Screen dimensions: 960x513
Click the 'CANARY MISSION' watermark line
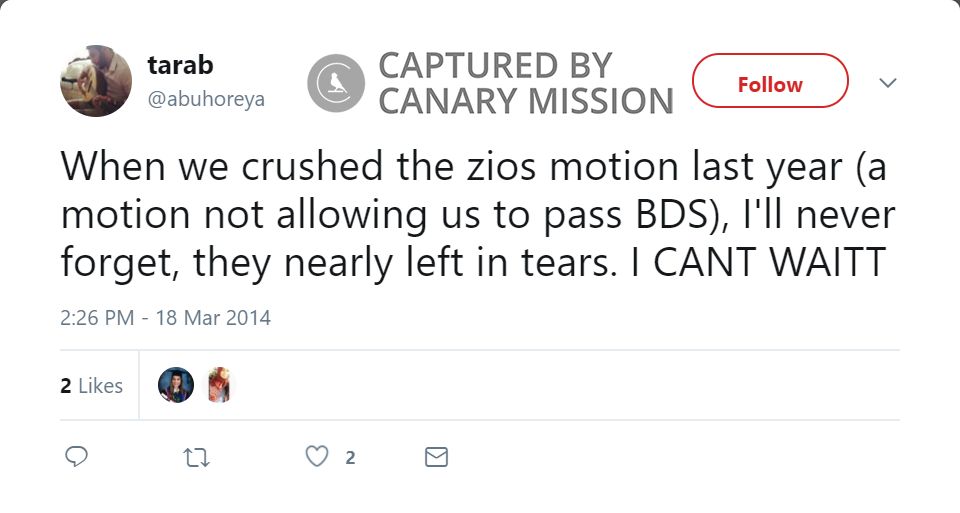coord(526,101)
